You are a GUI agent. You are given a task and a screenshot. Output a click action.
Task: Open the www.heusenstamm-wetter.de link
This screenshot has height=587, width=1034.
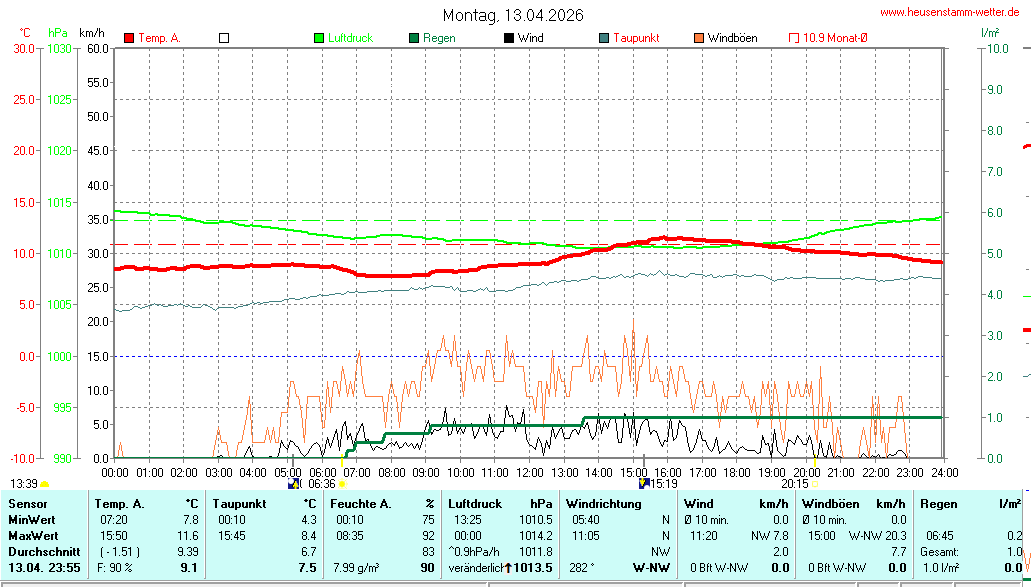[953, 13]
